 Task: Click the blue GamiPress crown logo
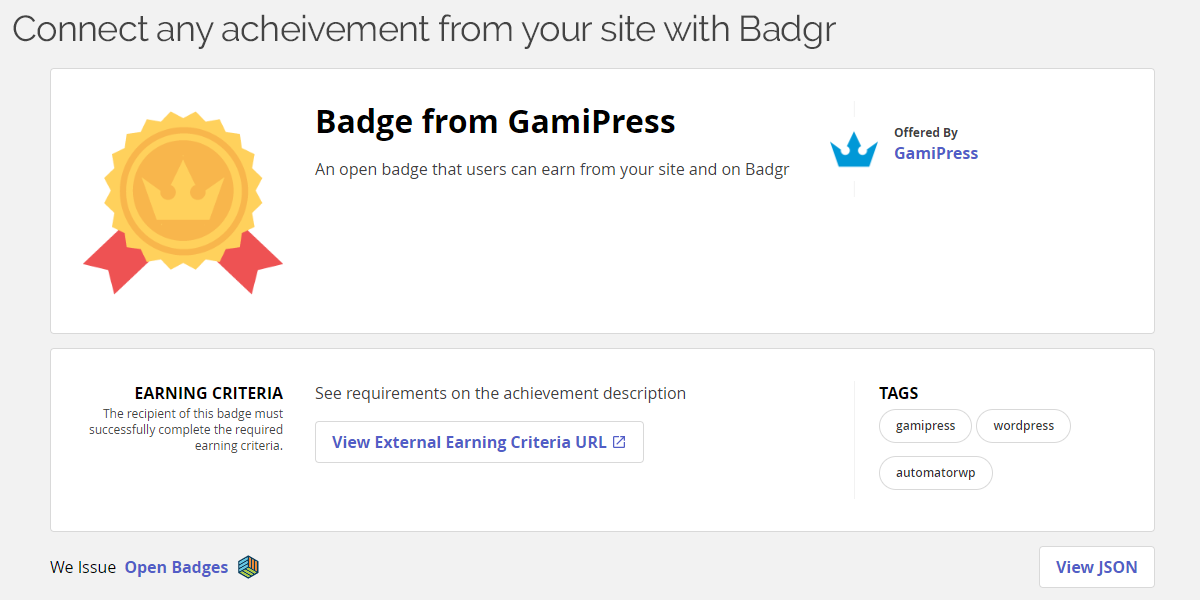pos(853,150)
